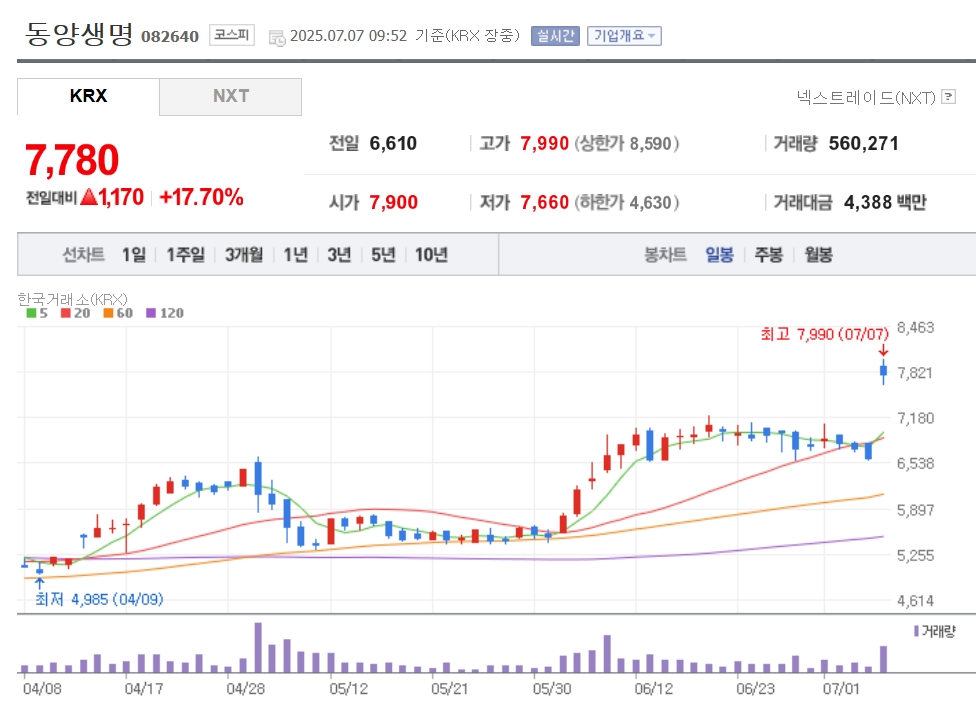Open the 넥스트레이드(NXT) help question icon

[x=949, y=96]
